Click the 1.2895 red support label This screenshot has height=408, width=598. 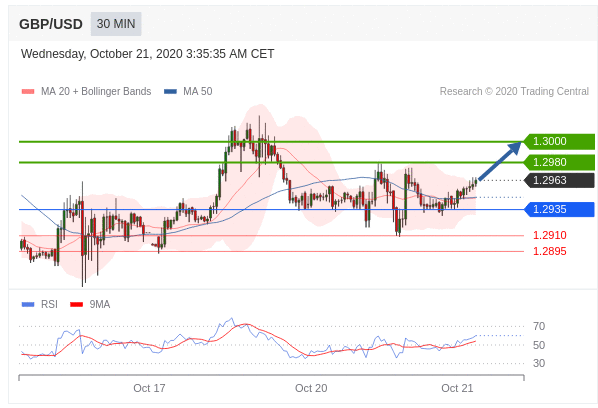(x=550, y=251)
